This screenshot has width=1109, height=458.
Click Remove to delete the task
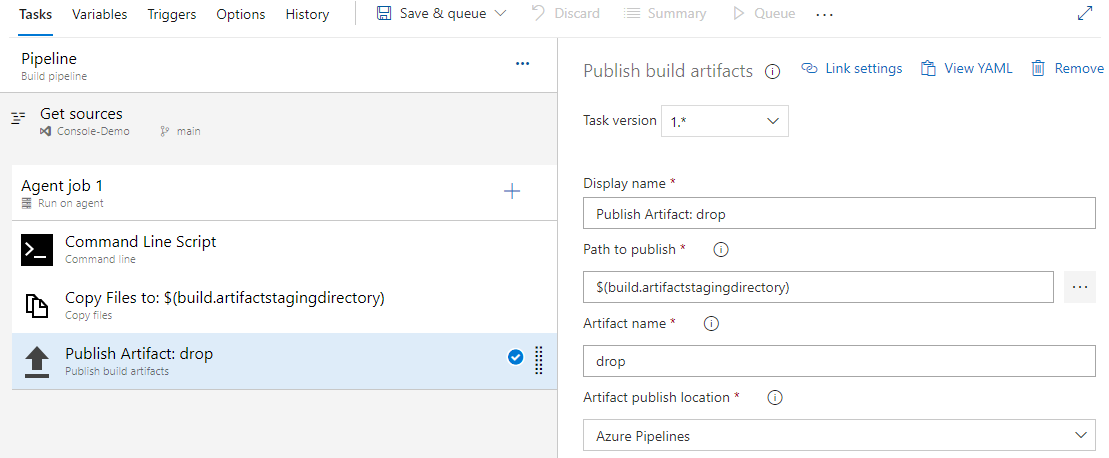pos(1068,69)
